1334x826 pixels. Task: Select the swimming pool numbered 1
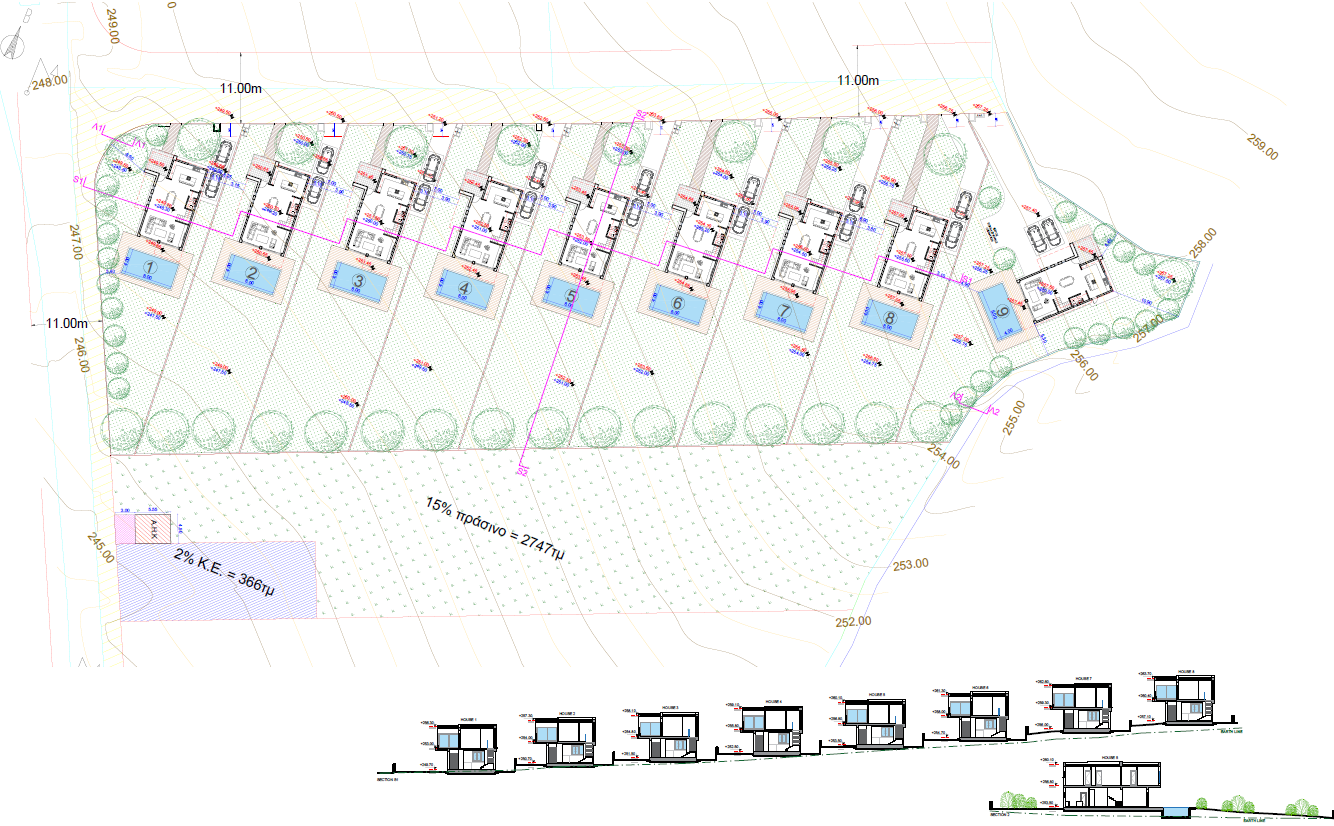pos(149,268)
